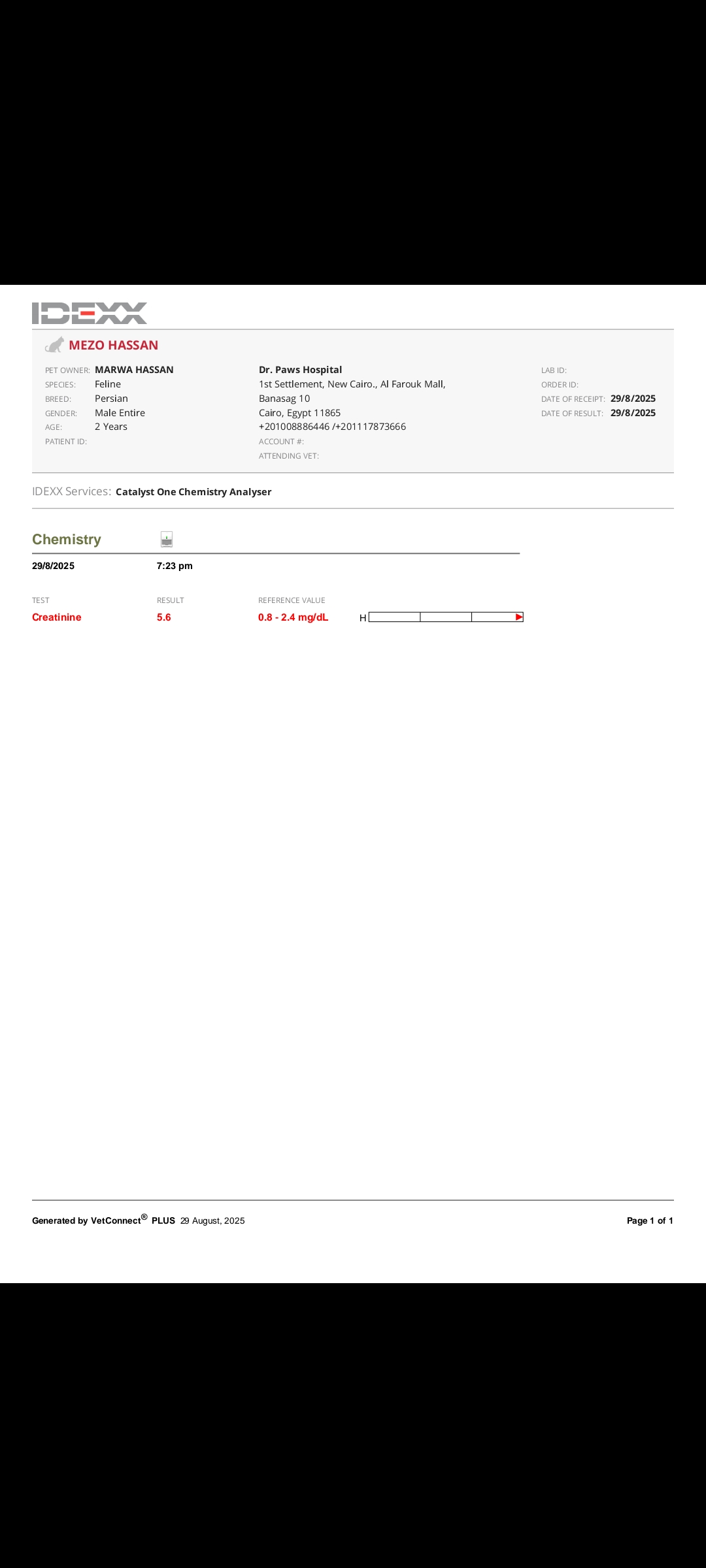Click Generated by VetConnect PLUS footer
This screenshot has height=1568, width=706.
coord(103,1220)
